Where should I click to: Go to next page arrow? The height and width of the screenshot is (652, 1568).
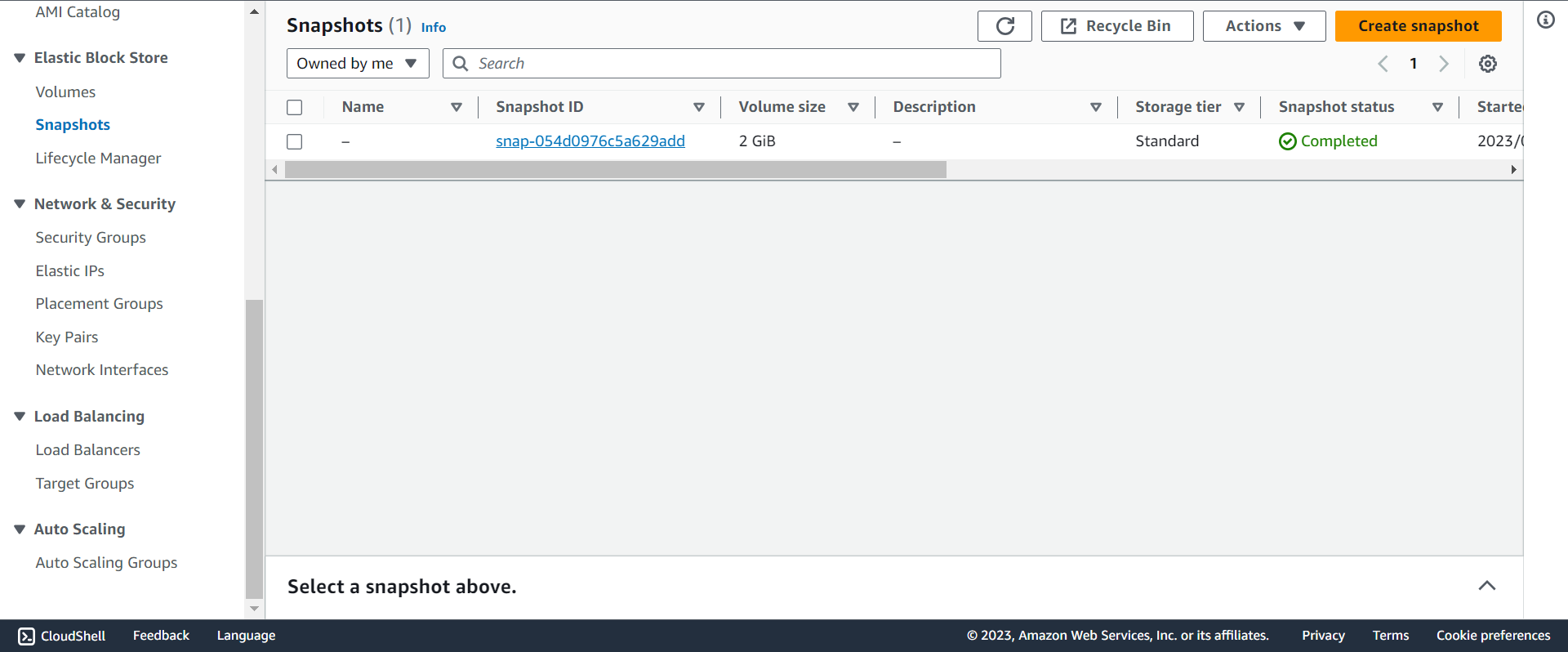[1444, 64]
